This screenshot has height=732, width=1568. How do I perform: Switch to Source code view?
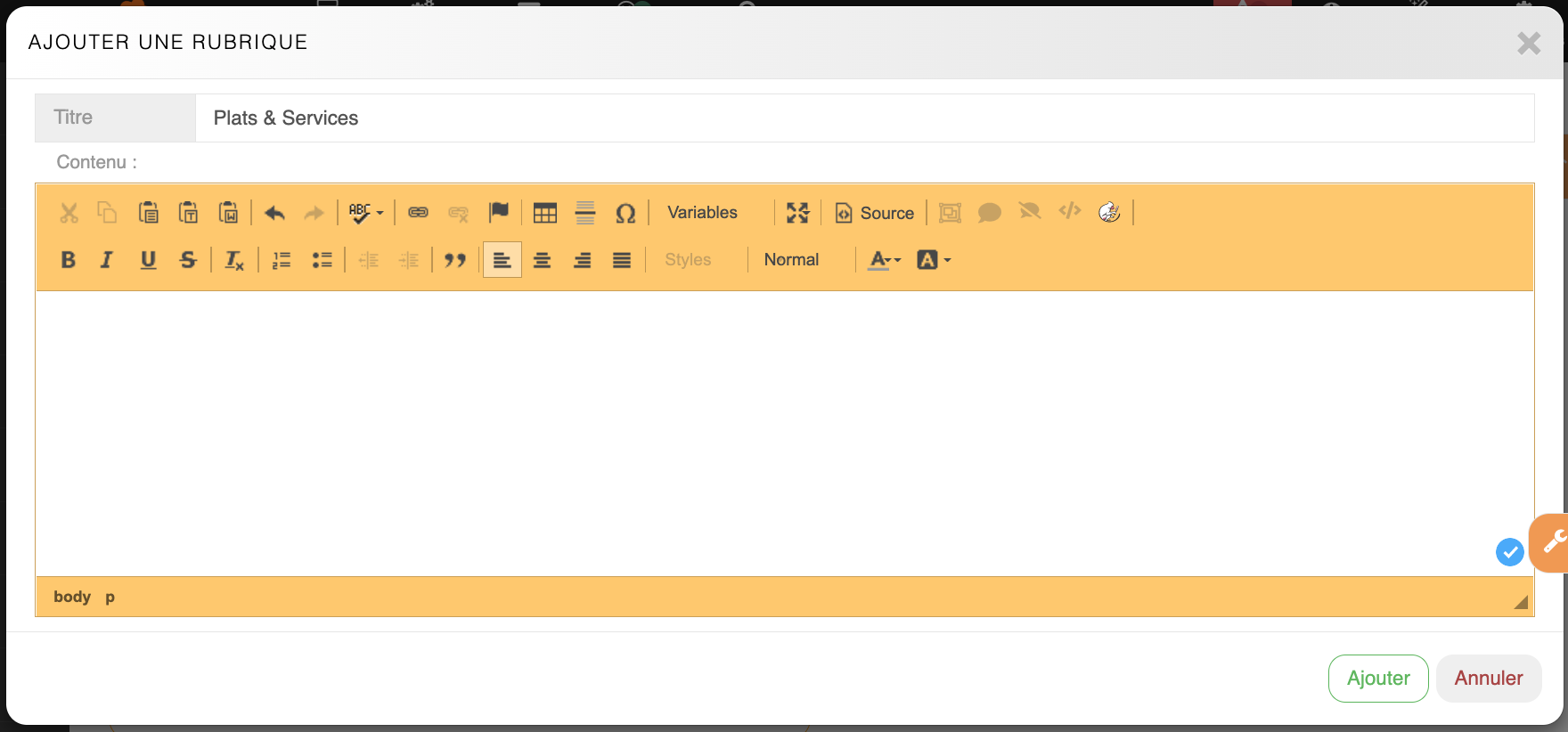point(875,213)
